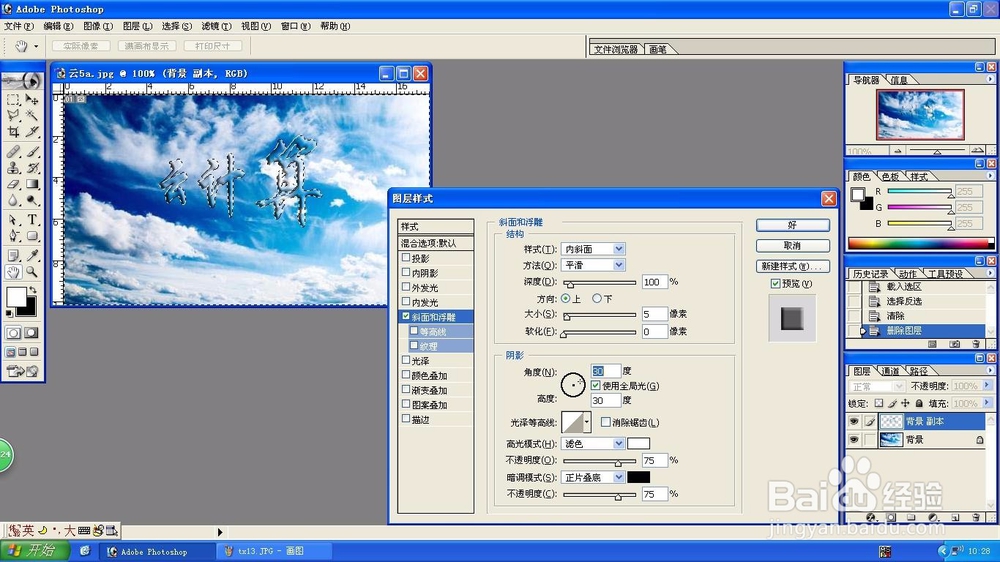
Task: Select the Eyedropper tool
Action: pyautogui.click(x=32, y=256)
